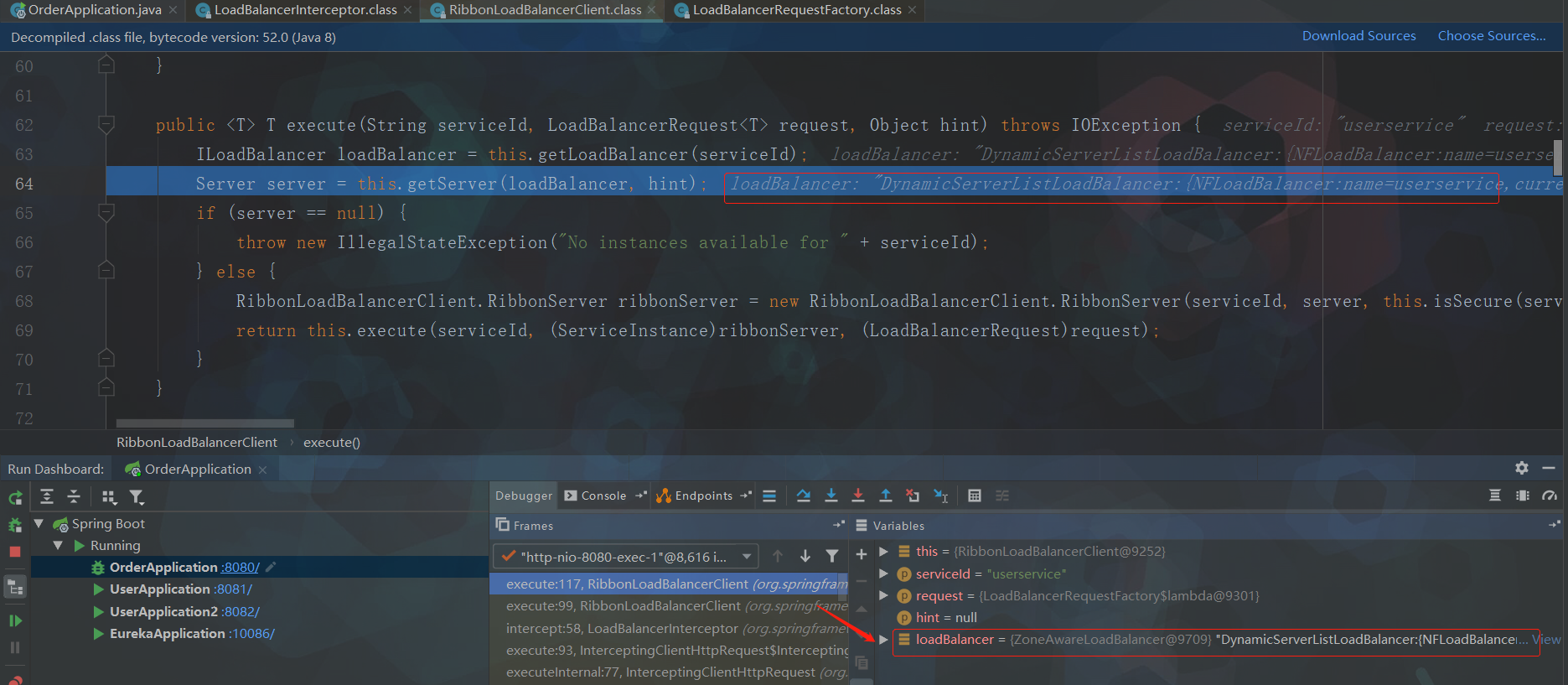Expand the 'this' variable node
Image resolution: width=1568 pixels, height=685 pixels.
[883, 551]
